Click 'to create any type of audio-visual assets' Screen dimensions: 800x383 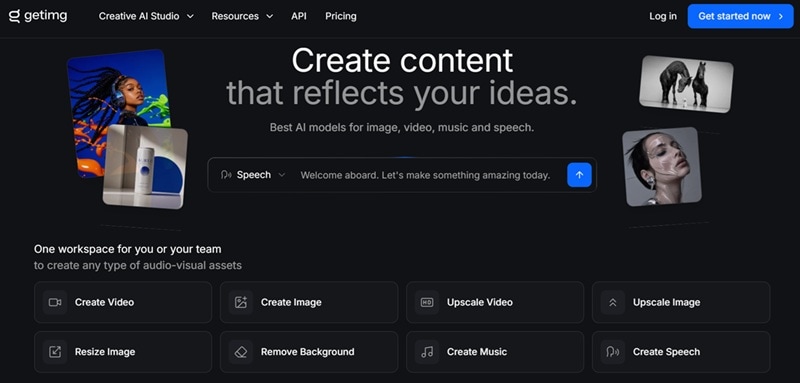tap(138, 266)
